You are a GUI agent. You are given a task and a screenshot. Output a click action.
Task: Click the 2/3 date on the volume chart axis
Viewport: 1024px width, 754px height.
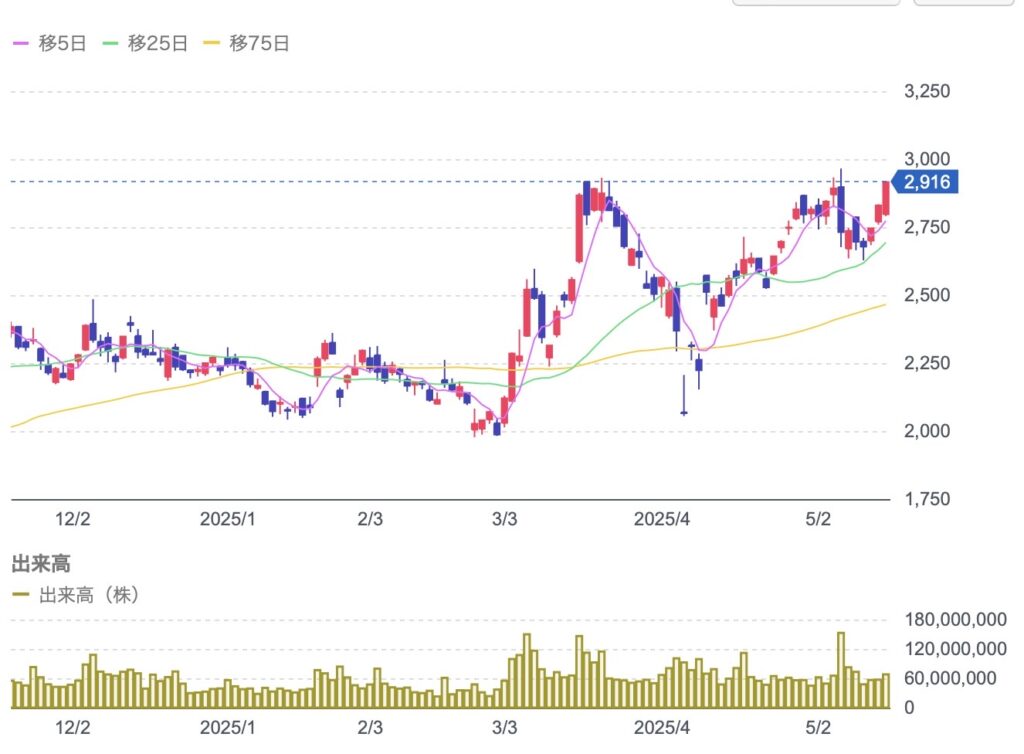pos(370,727)
